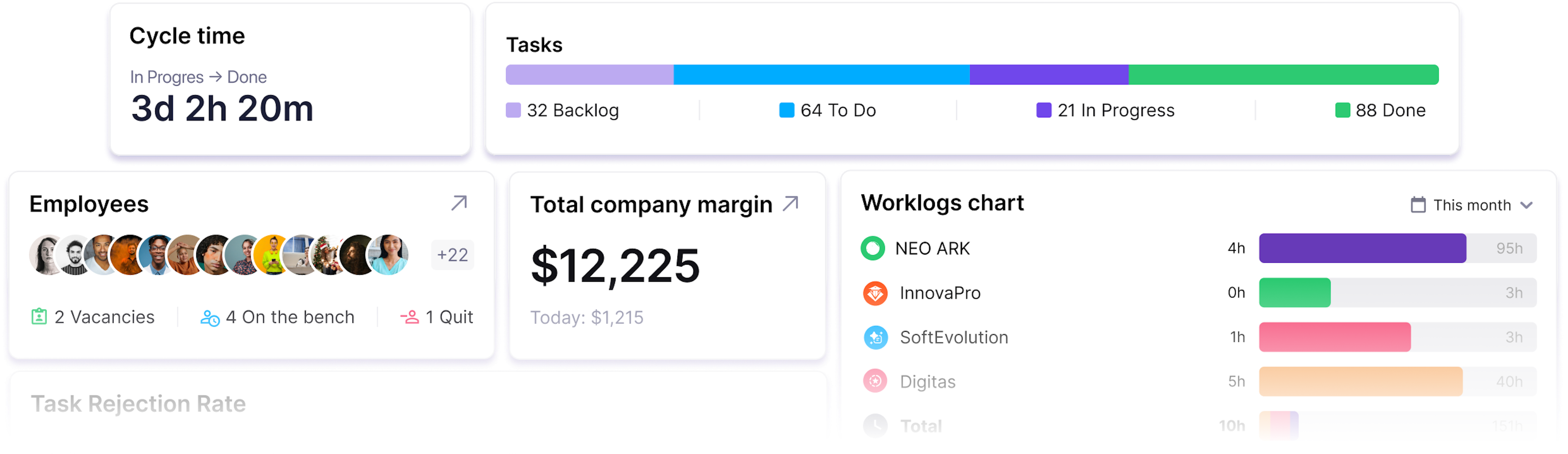Screen dimensions: 1568x454
Task: Click the On the bench person icon
Action: [209, 318]
